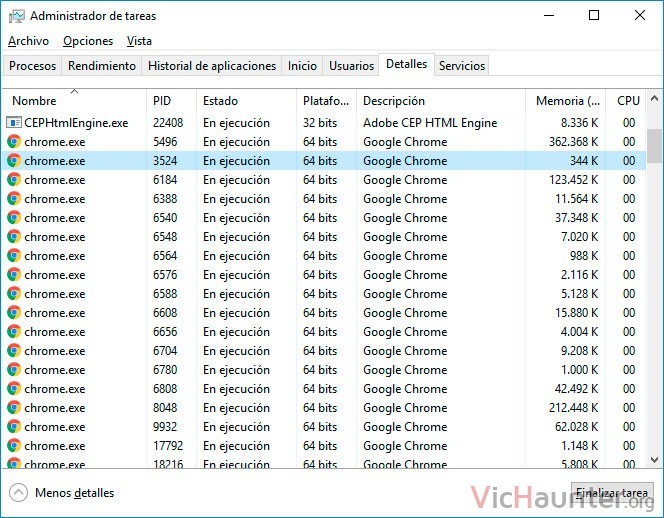
Task: Click Chrome icon for PID 6548
Action: point(14,237)
